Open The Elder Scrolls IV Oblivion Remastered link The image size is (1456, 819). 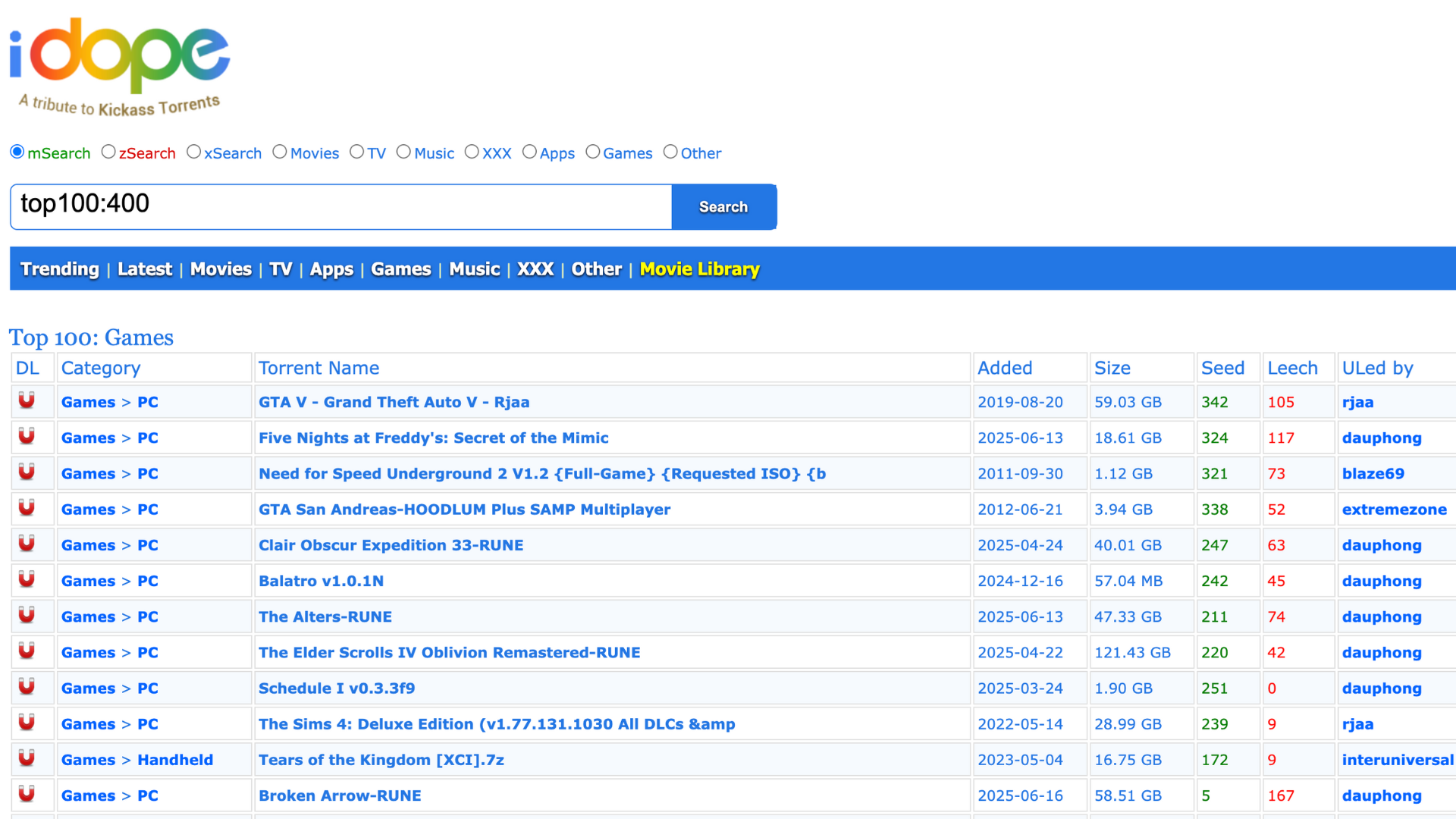point(449,652)
